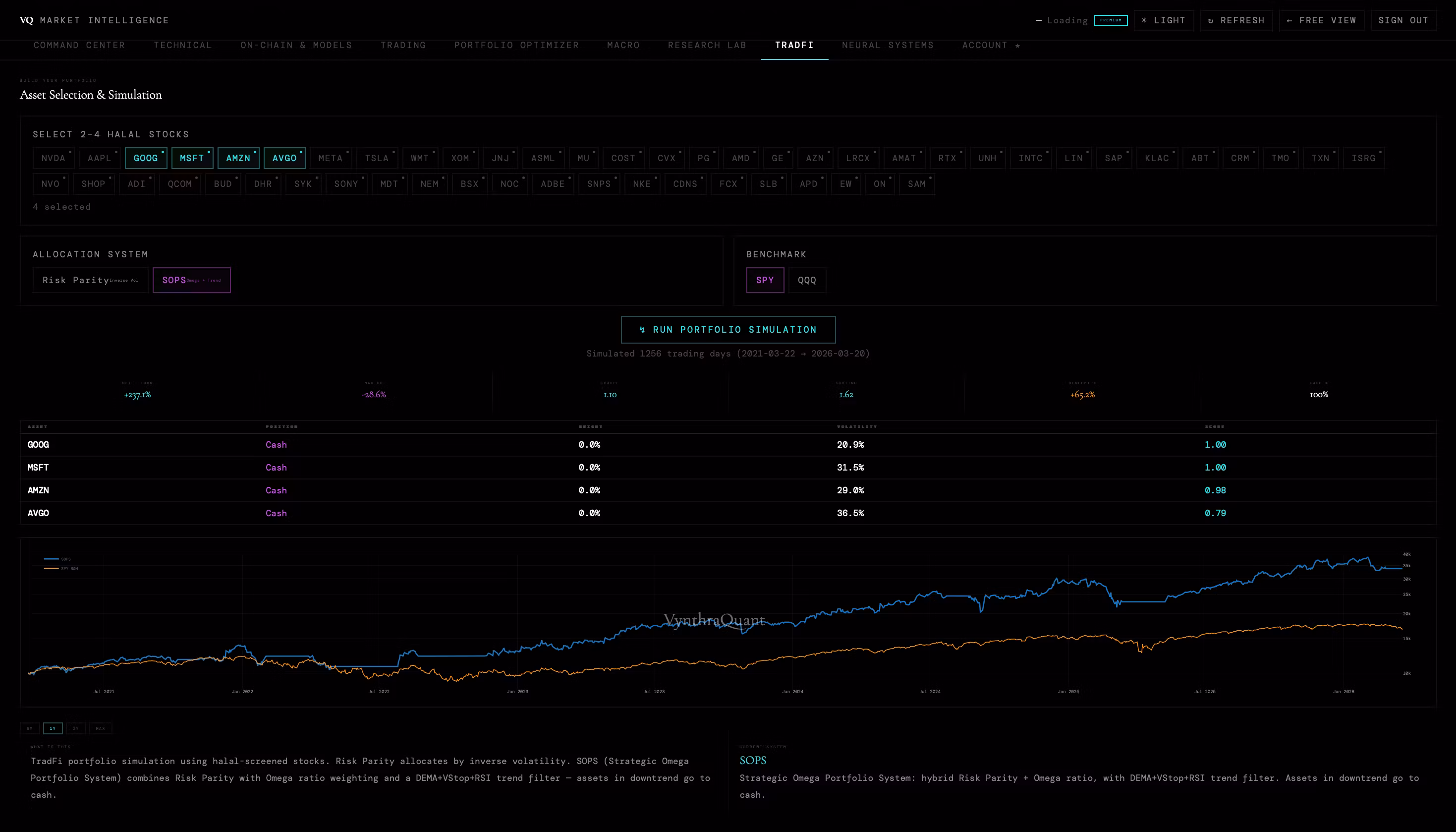The height and width of the screenshot is (832, 1456).
Task: Switch to the Neural Systems tab
Action: coord(887,45)
